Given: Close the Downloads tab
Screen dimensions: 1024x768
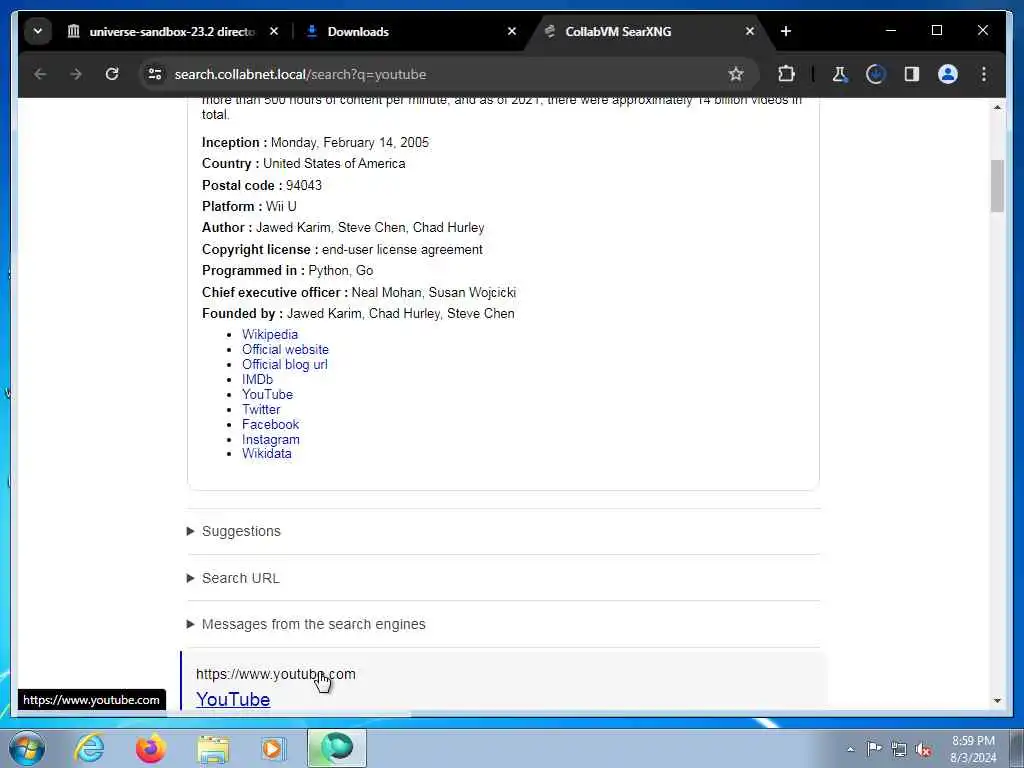Looking at the screenshot, I should tap(512, 31).
